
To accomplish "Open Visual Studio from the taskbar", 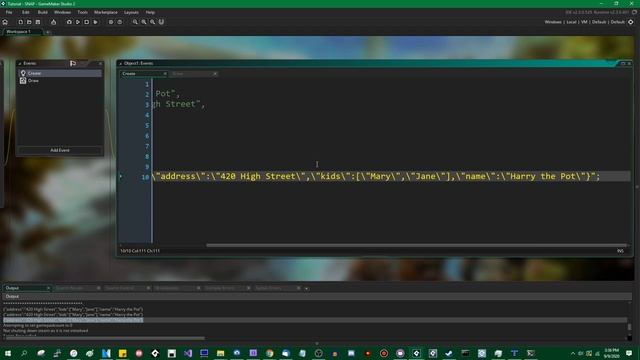I will [188, 353].
